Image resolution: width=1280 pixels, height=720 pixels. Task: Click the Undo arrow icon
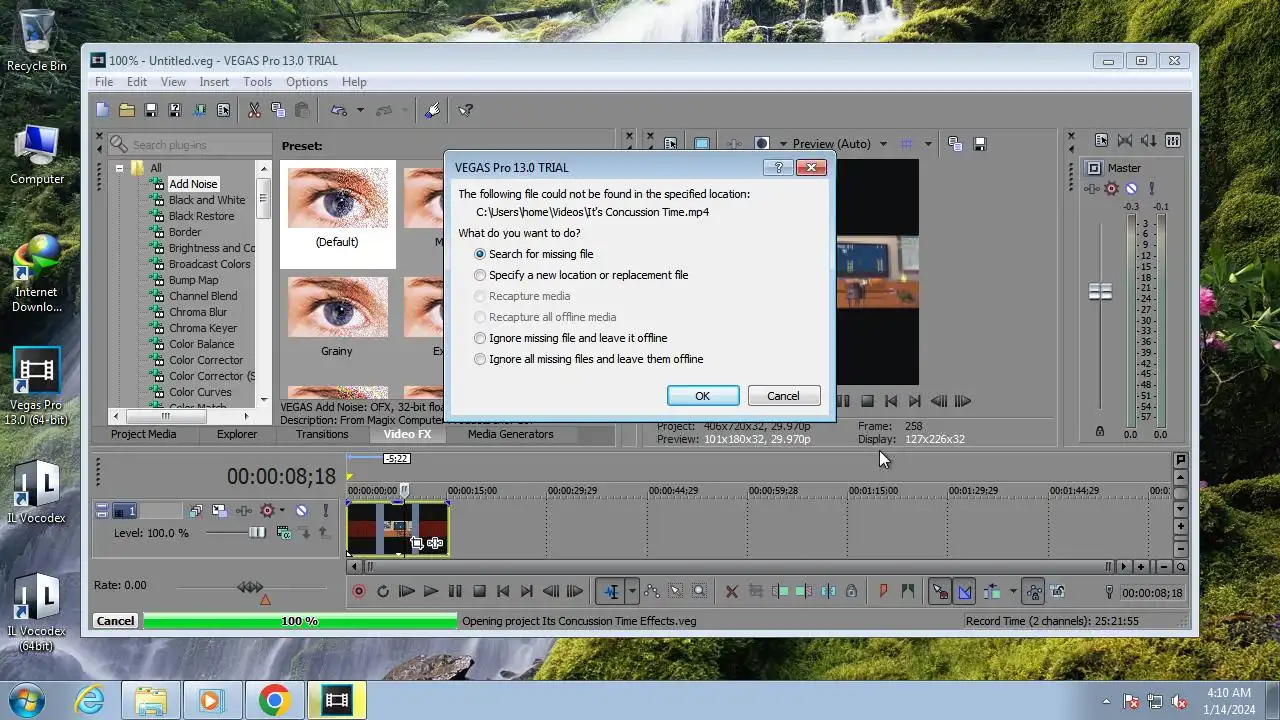[339, 110]
